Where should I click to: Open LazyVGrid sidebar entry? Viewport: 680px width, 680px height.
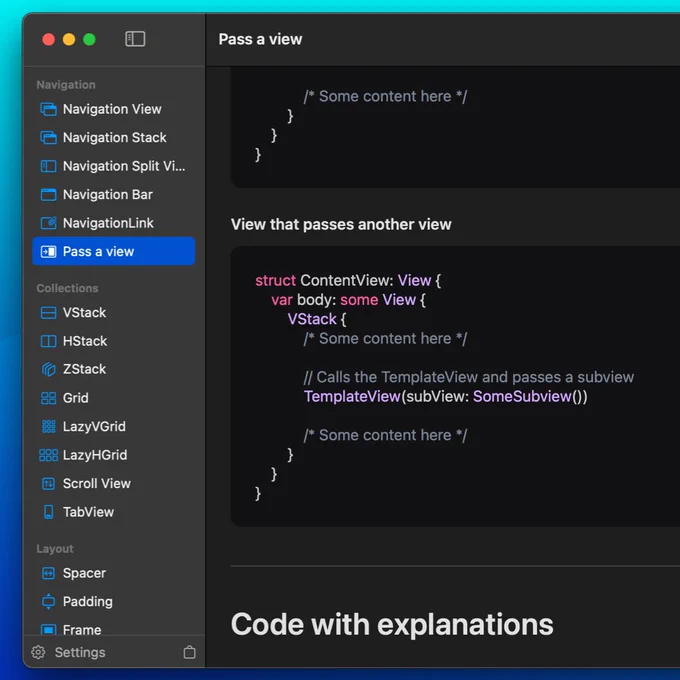[114, 427]
